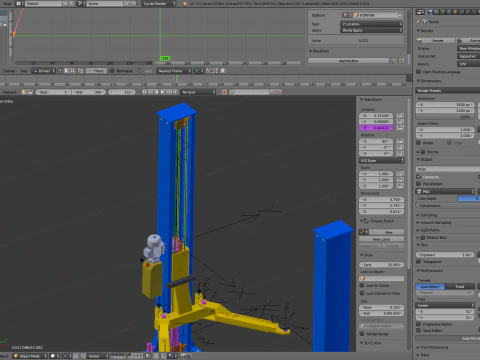Open the World Space dropdown
The height and width of the screenshot is (360, 480).
(x=372, y=30)
